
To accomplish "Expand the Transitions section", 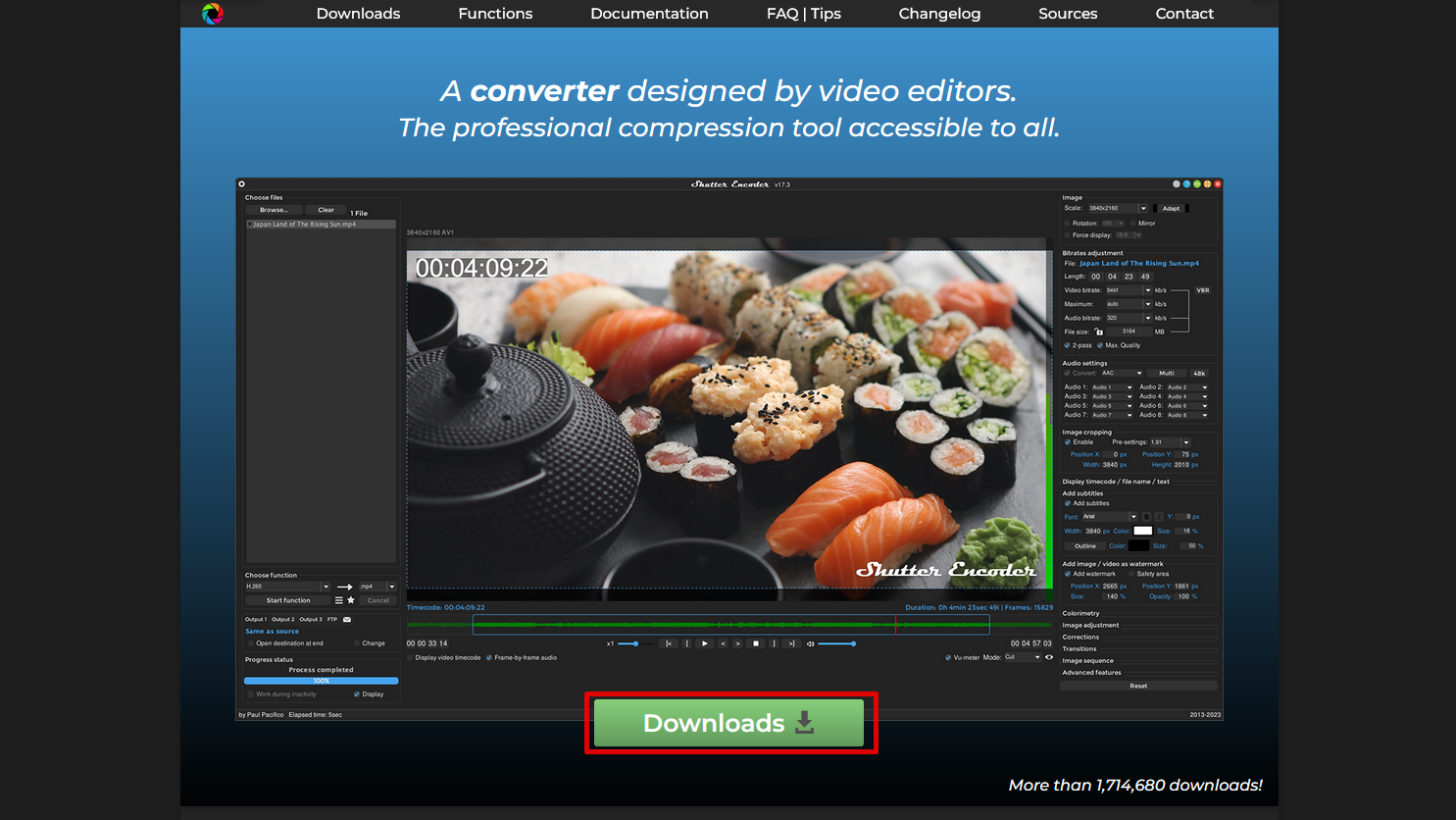I will point(1079,648).
